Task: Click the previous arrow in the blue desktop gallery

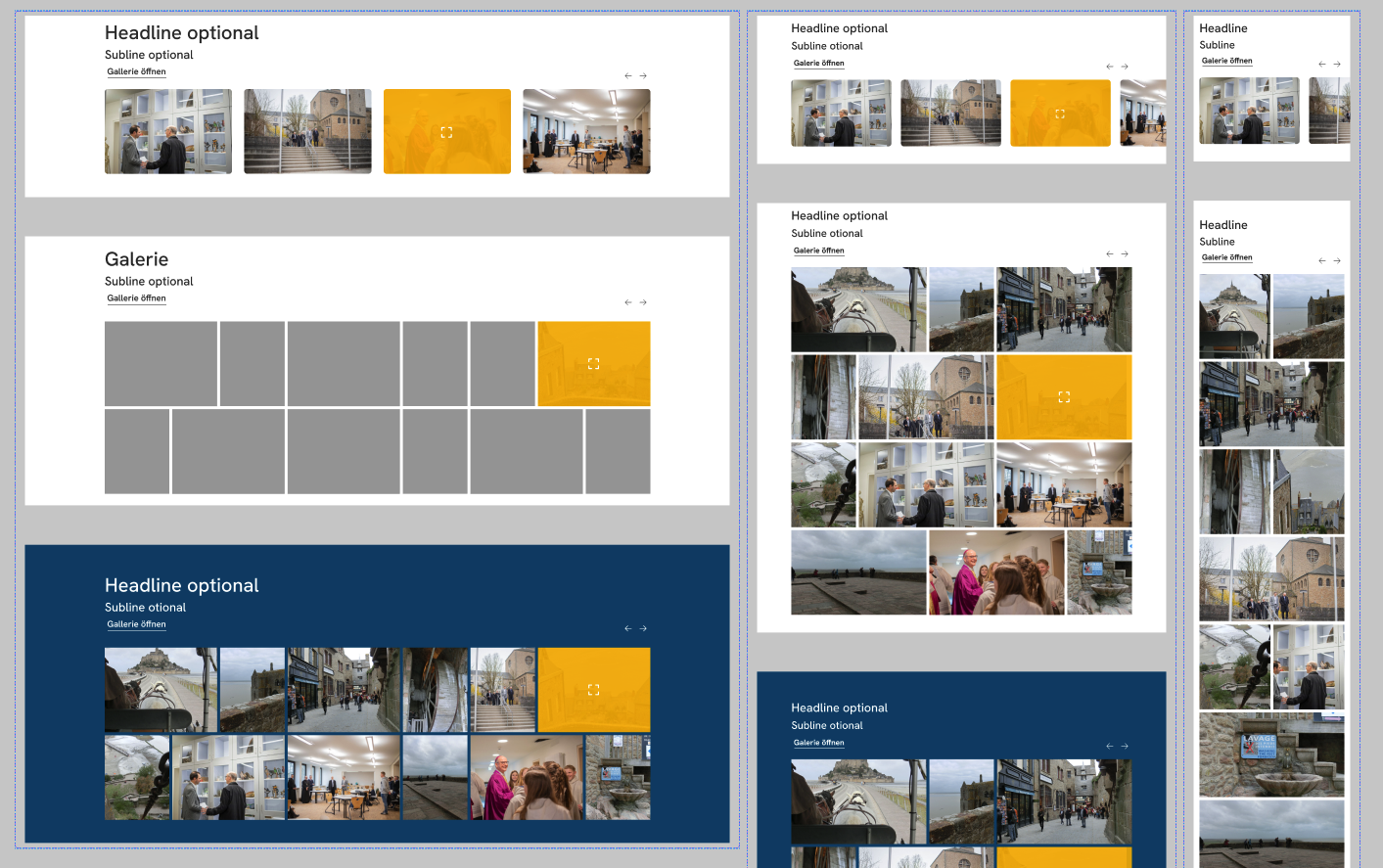Action: 627,628
